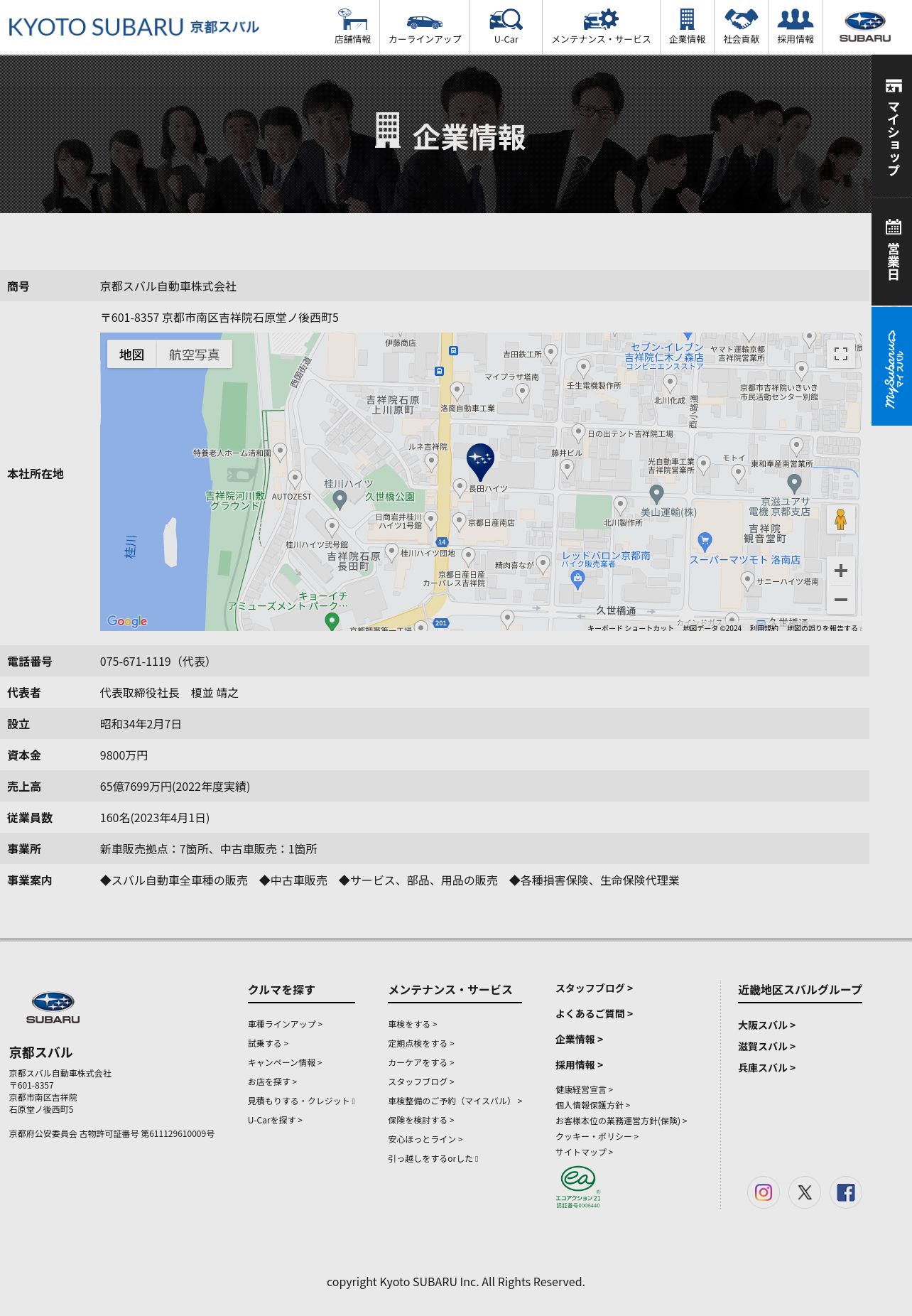The width and height of the screenshot is (912, 1316).
Task: Open 保険を検討する footer link
Action: (421, 1120)
